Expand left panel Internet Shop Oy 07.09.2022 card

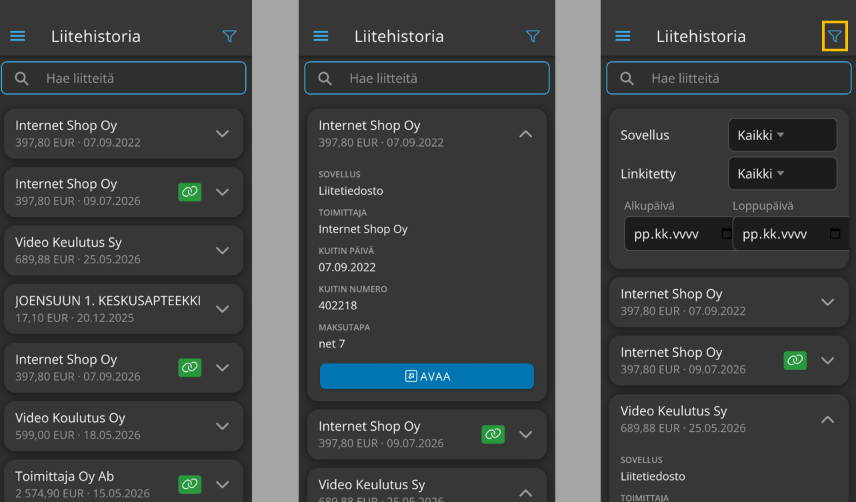point(222,134)
